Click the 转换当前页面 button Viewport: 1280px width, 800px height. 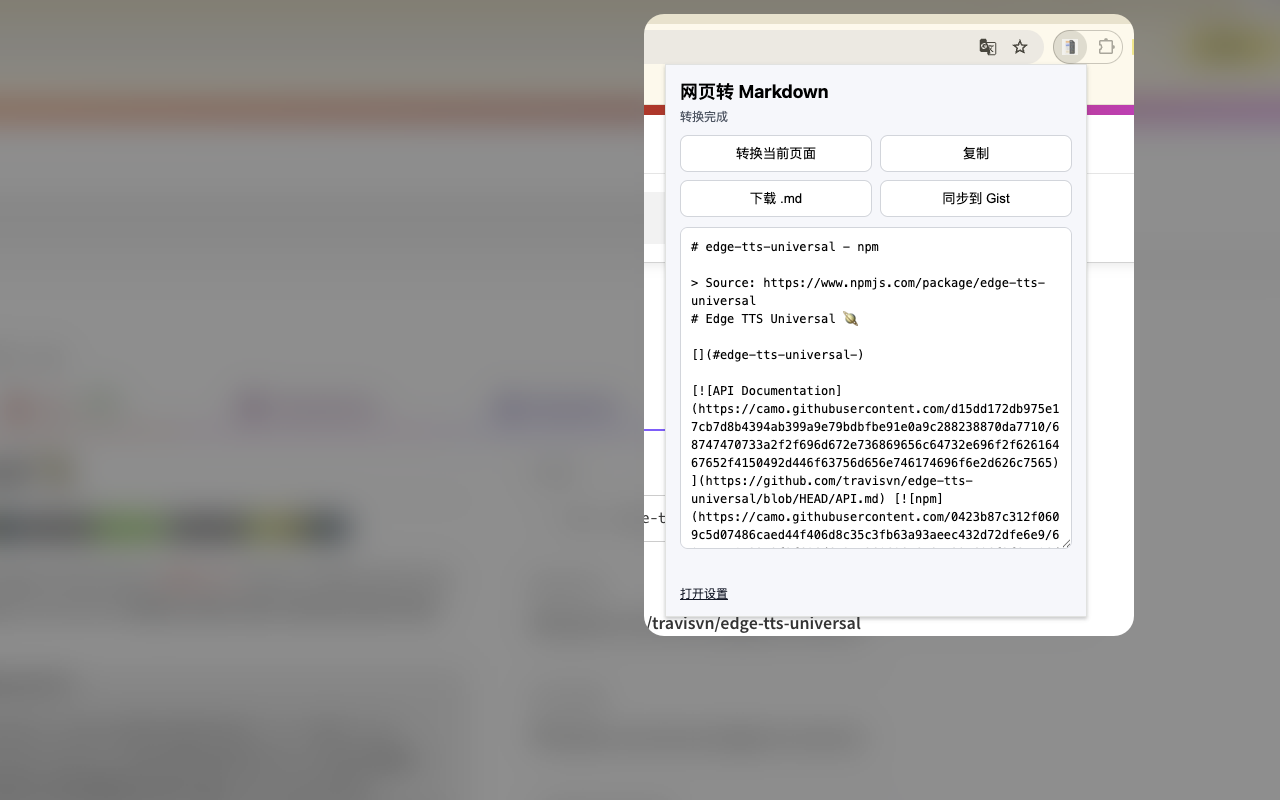pyautogui.click(x=776, y=153)
